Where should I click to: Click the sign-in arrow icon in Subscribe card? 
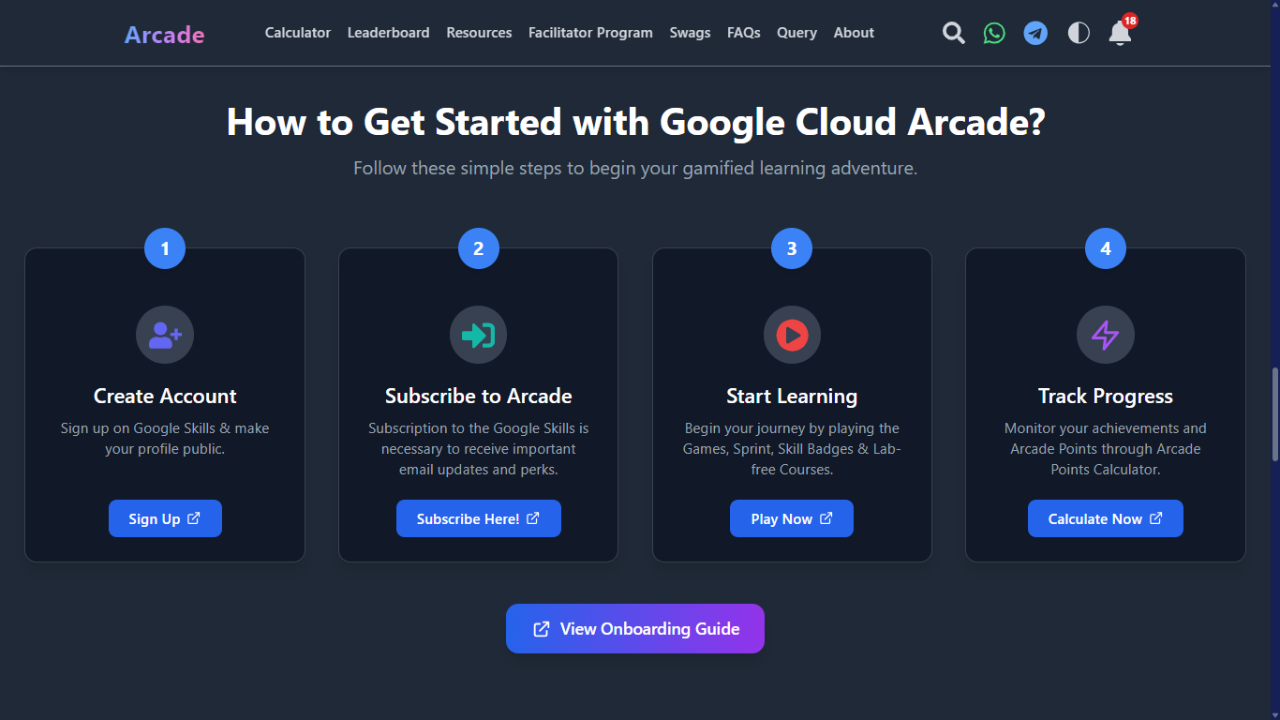478,335
